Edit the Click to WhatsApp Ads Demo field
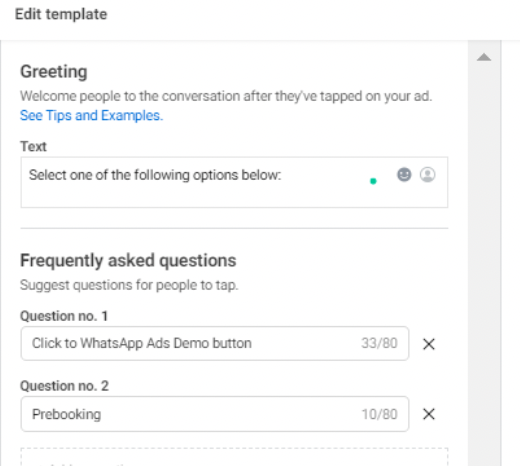Viewport: 520px width, 466px height. (215, 343)
